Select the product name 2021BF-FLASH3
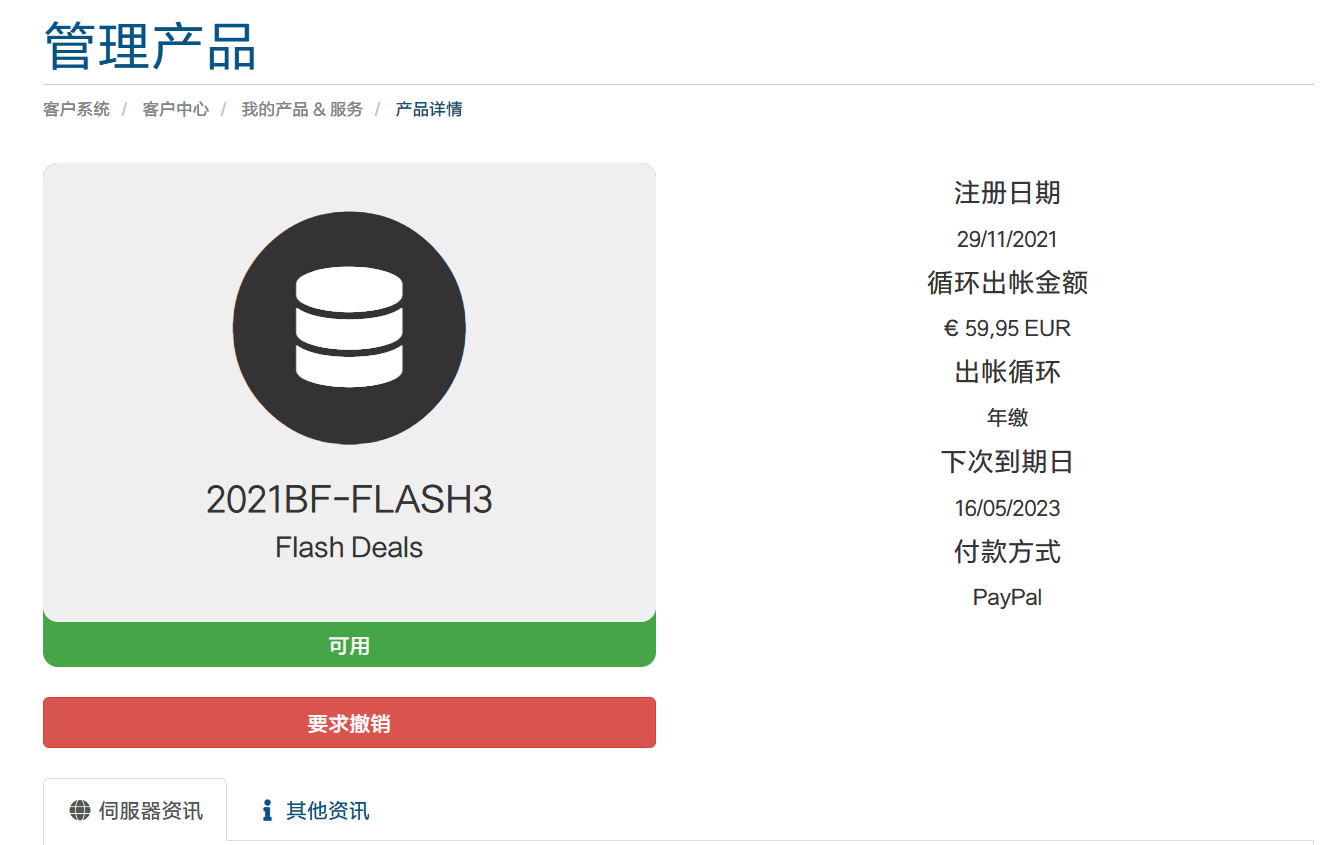 (x=349, y=499)
